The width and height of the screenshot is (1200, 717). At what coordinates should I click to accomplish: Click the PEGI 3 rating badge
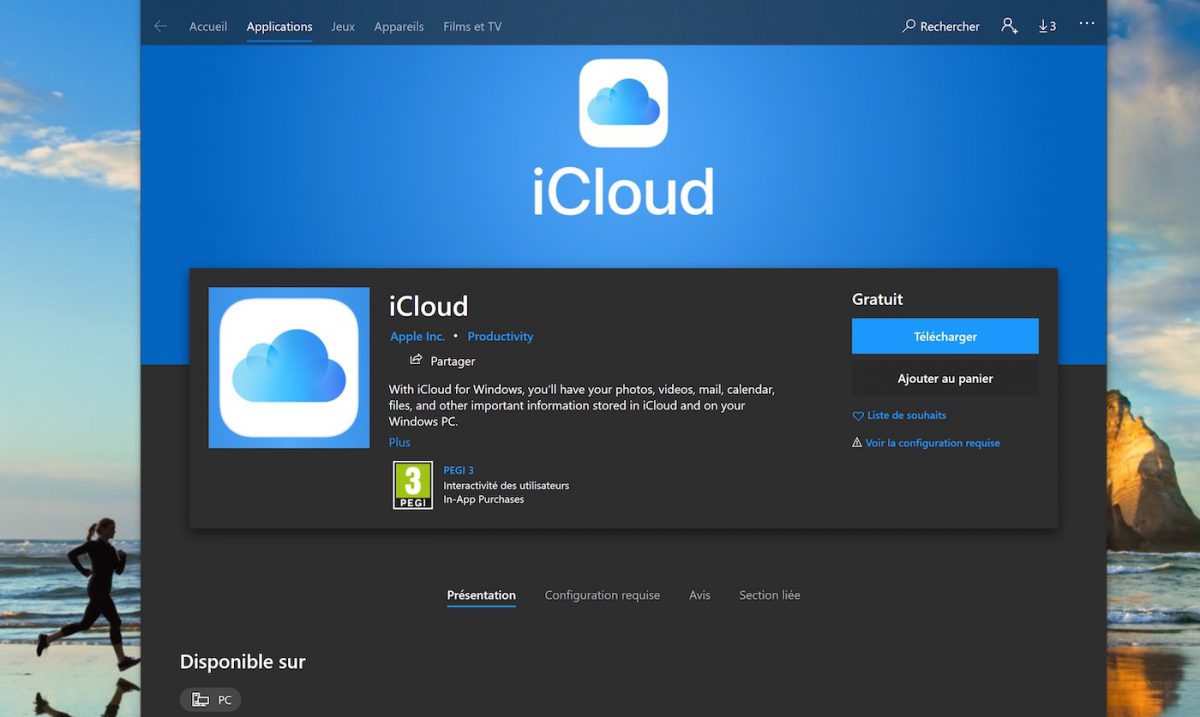[x=412, y=485]
